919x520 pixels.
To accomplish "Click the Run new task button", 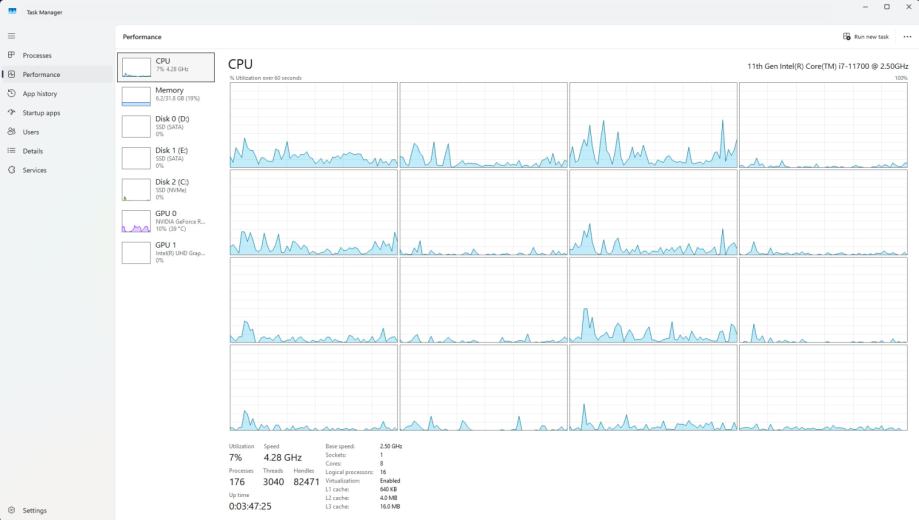I will click(866, 36).
